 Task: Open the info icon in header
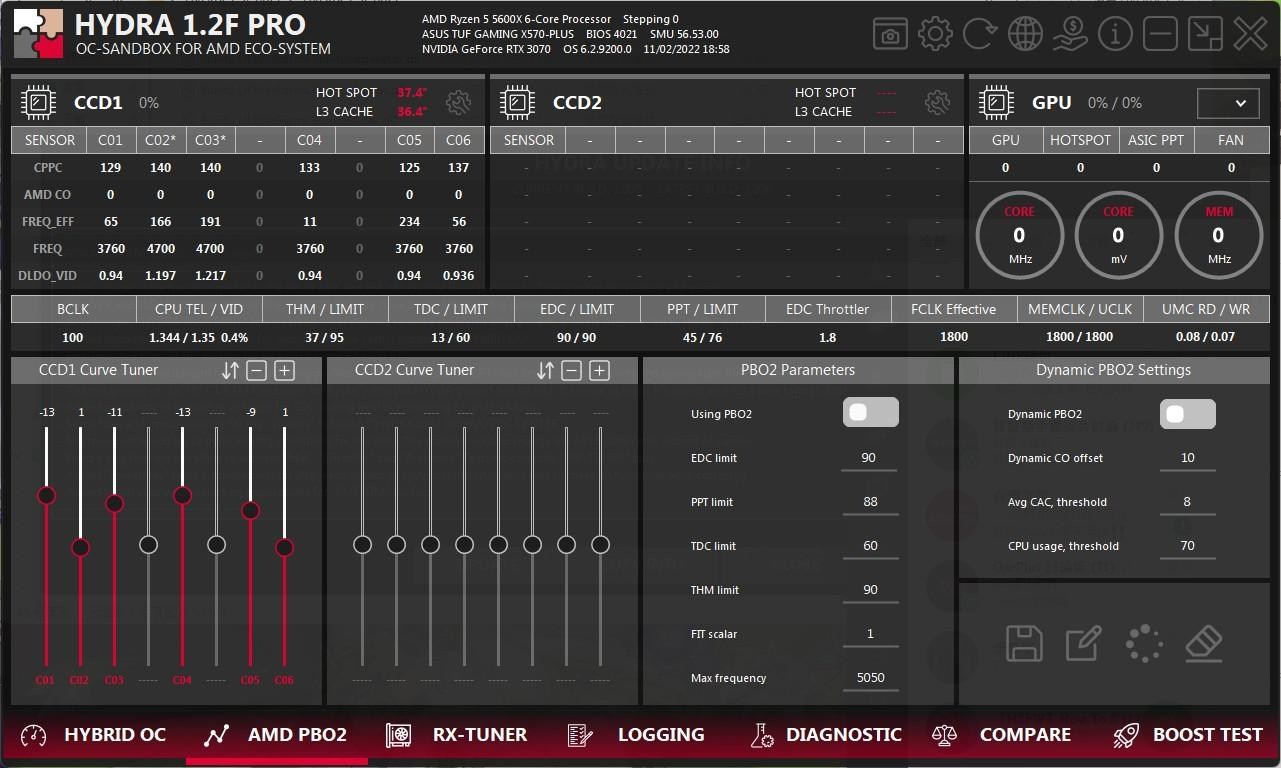(1115, 34)
